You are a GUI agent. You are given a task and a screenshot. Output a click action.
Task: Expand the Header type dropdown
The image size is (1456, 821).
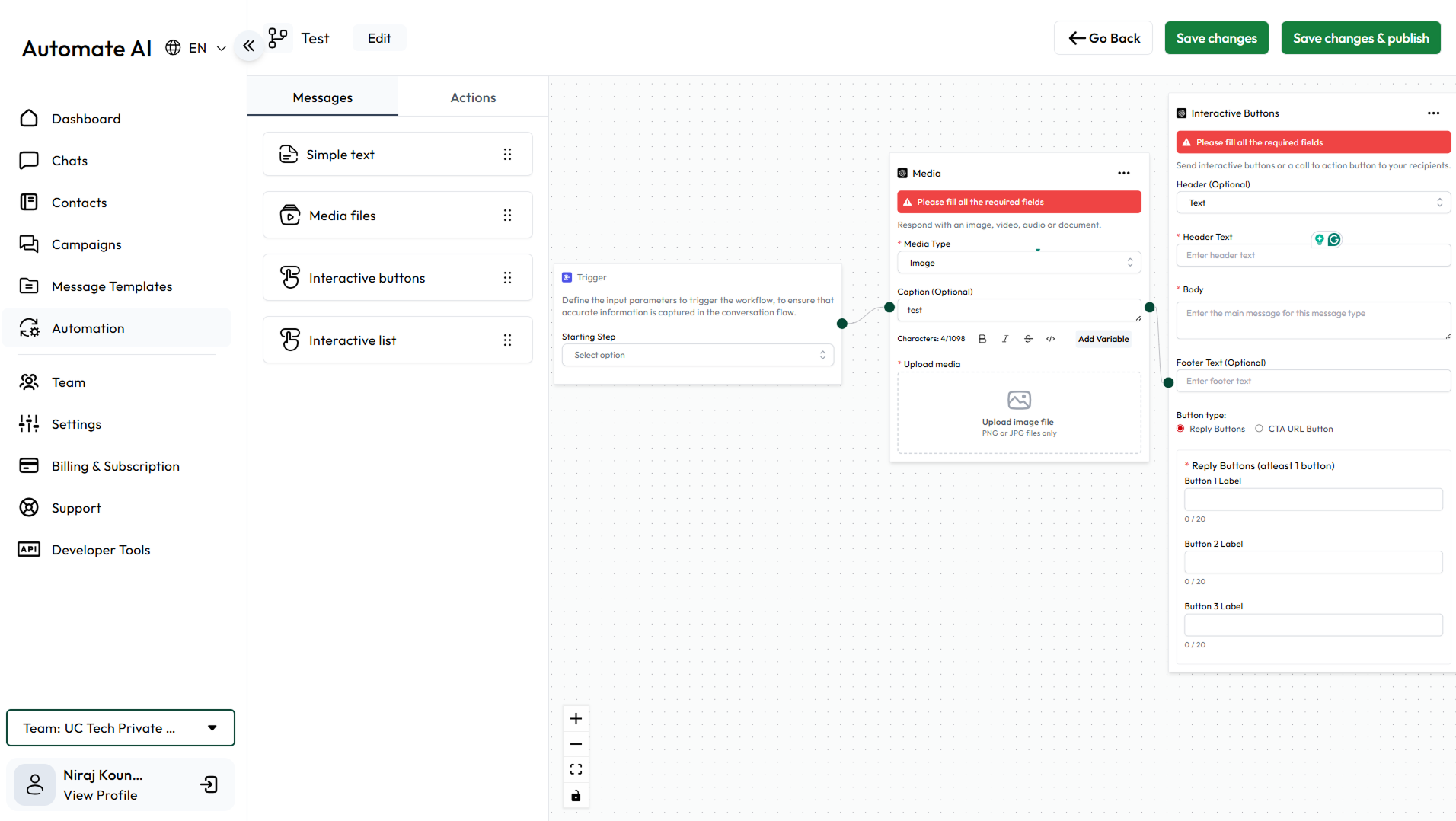[x=1313, y=203]
